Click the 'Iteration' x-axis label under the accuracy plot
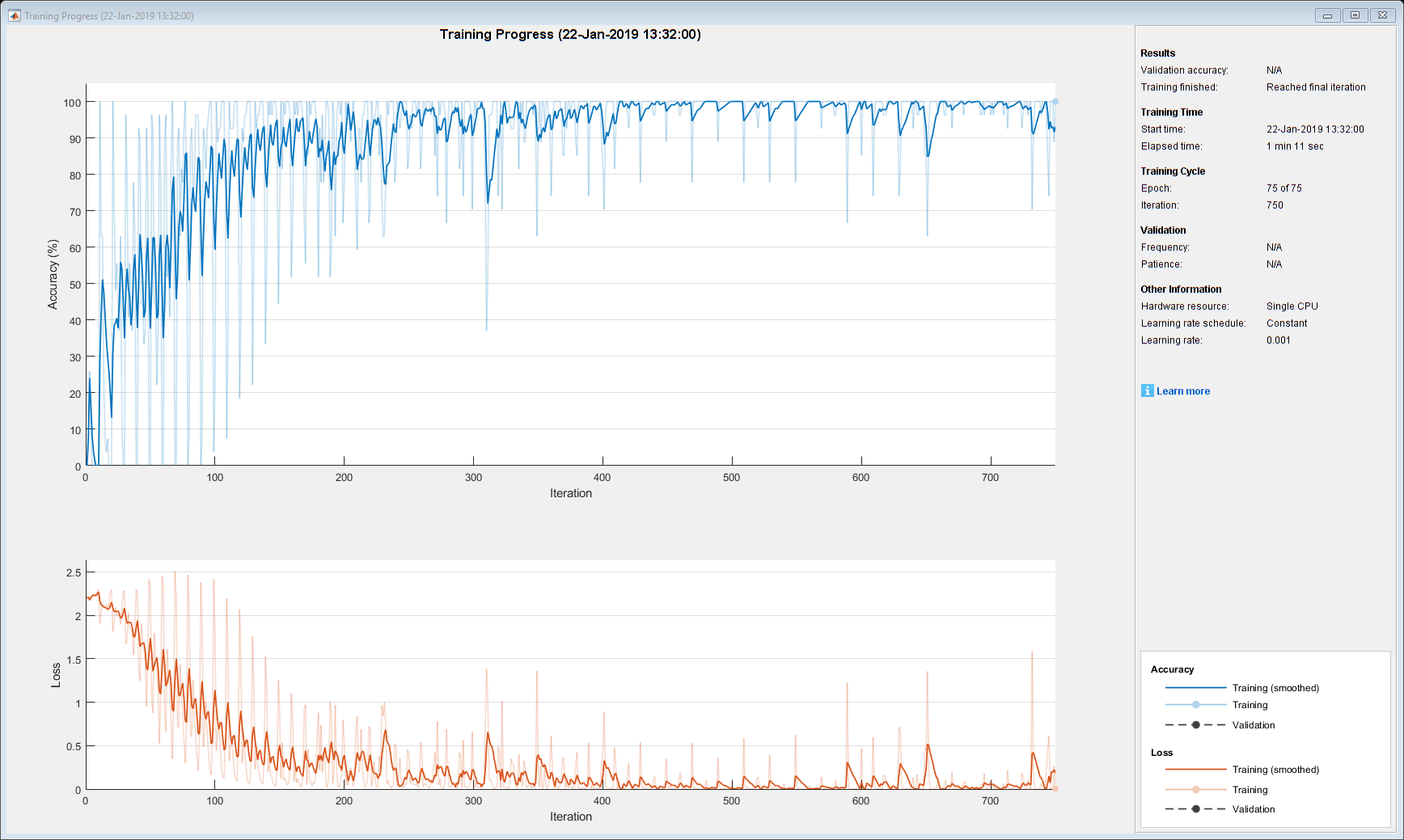The height and width of the screenshot is (840, 1404). [571, 493]
